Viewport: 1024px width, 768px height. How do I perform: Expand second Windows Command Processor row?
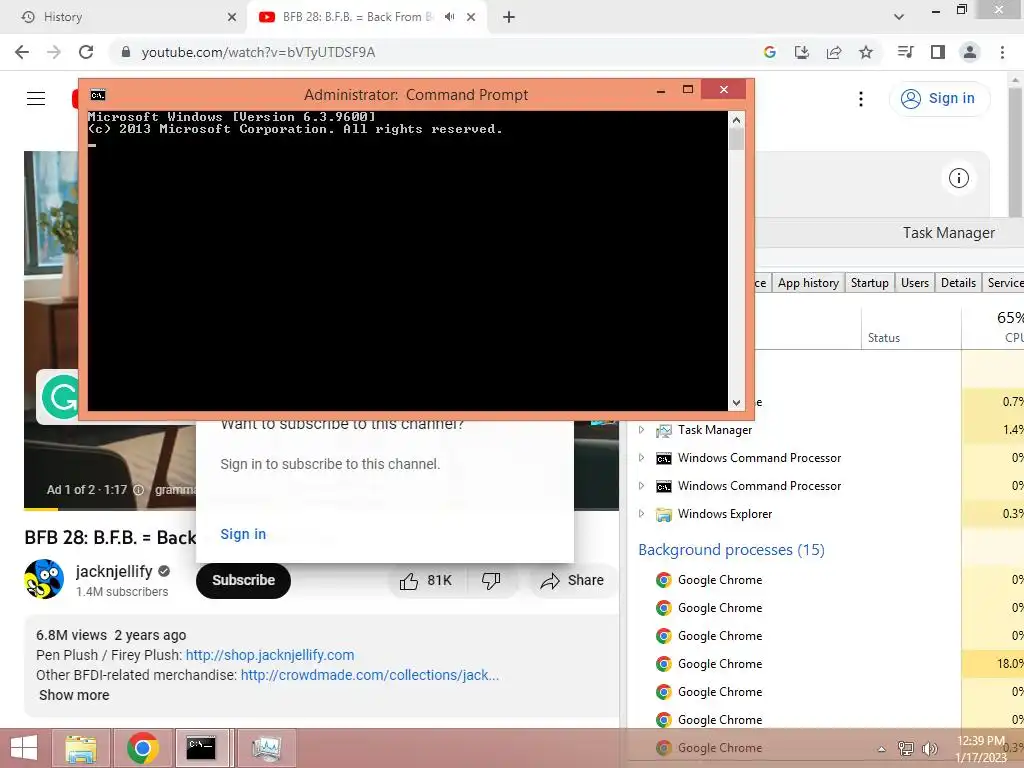[641, 486]
